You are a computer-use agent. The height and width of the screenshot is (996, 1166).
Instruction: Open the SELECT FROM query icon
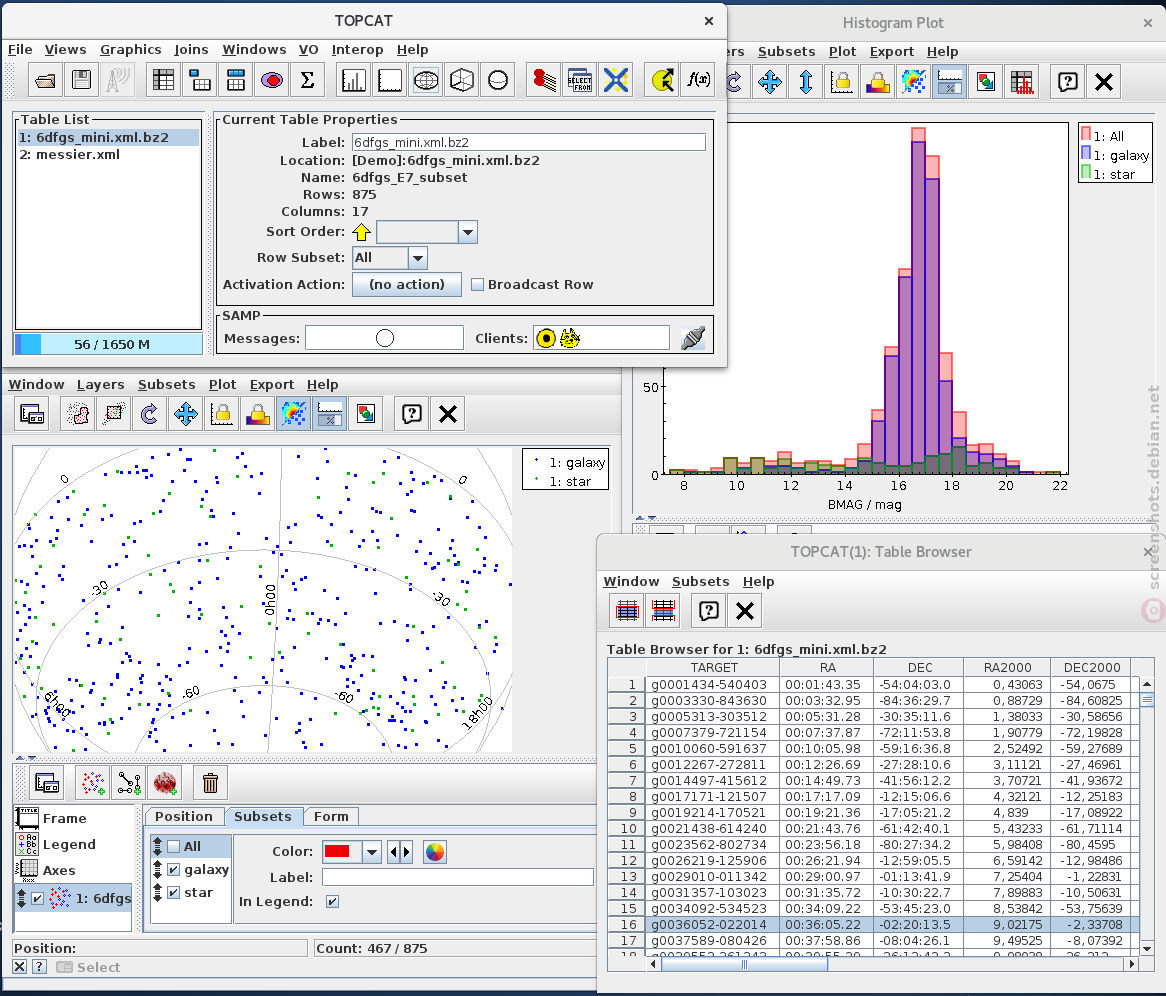[x=580, y=80]
